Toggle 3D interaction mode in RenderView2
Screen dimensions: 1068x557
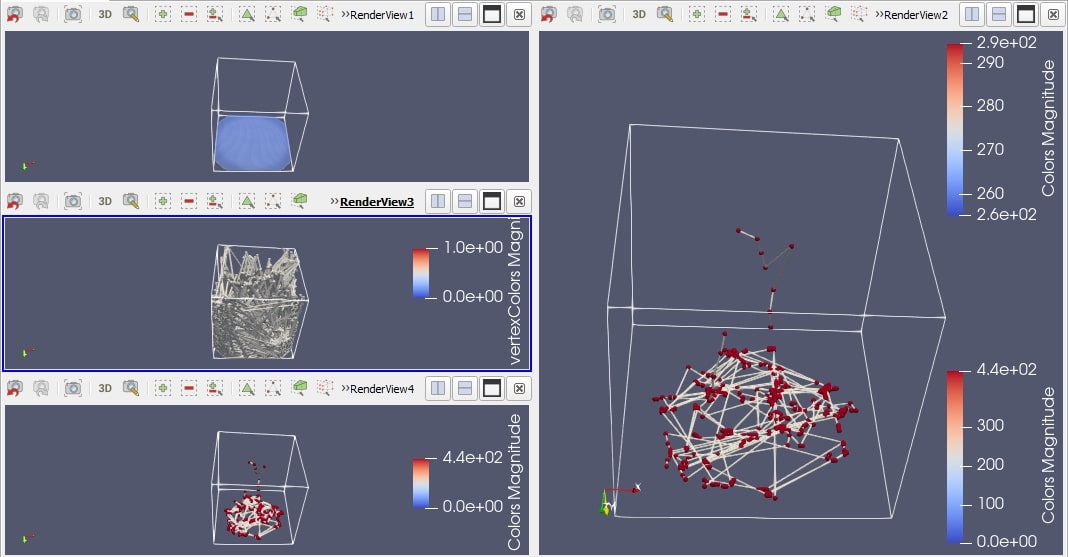[x=639, y=15]
